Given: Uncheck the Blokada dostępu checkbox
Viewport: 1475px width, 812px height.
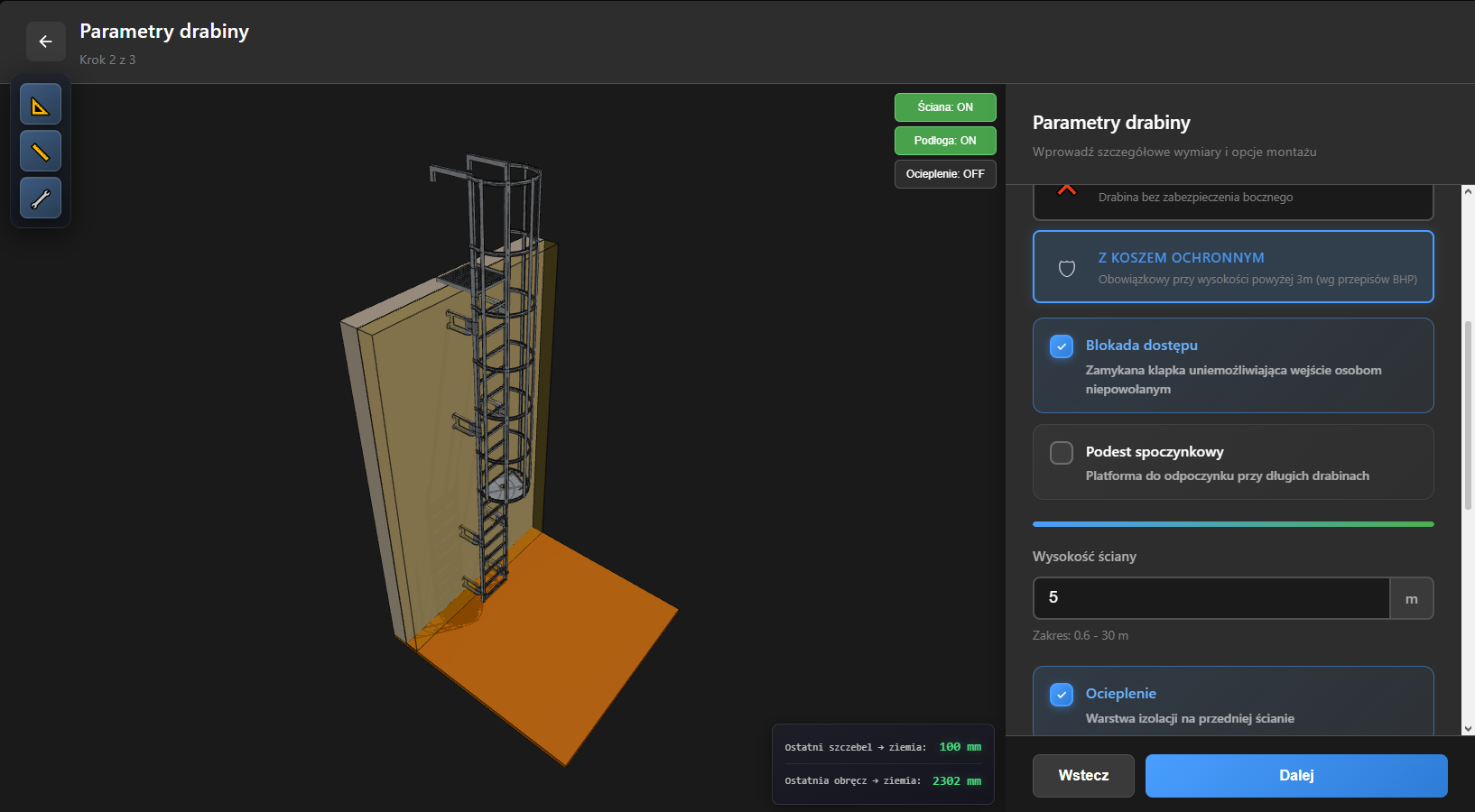Looking at the screenshot, I should [x=1062, y=346].
